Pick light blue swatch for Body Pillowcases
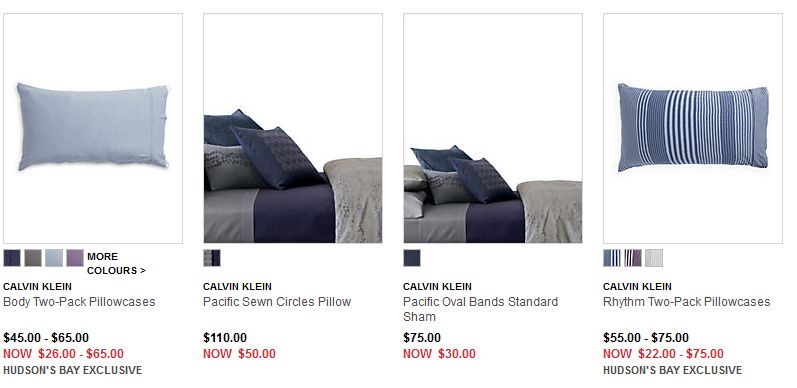 (x=54, y=258)
